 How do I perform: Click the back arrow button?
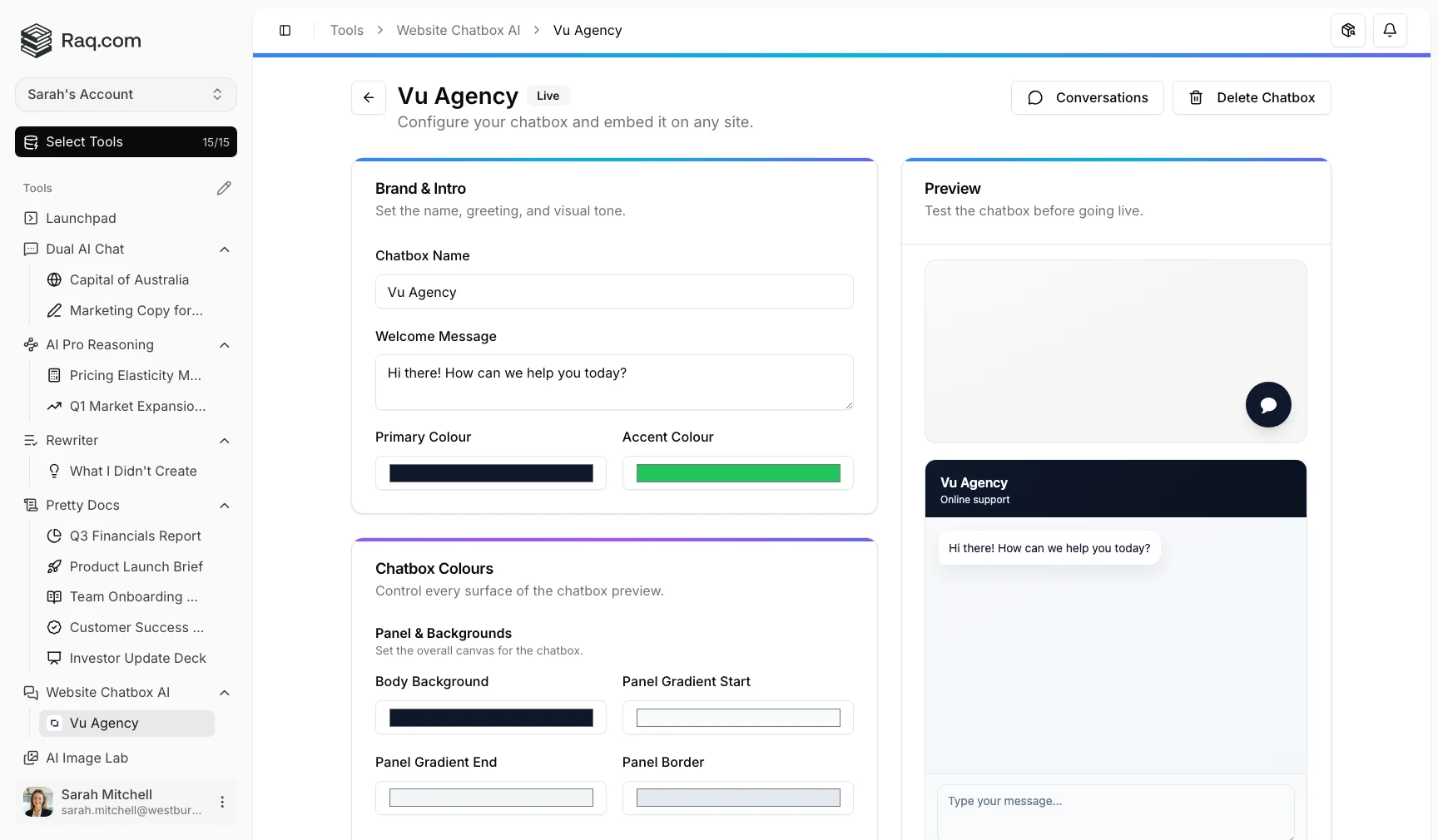click(x=369, y=97)
